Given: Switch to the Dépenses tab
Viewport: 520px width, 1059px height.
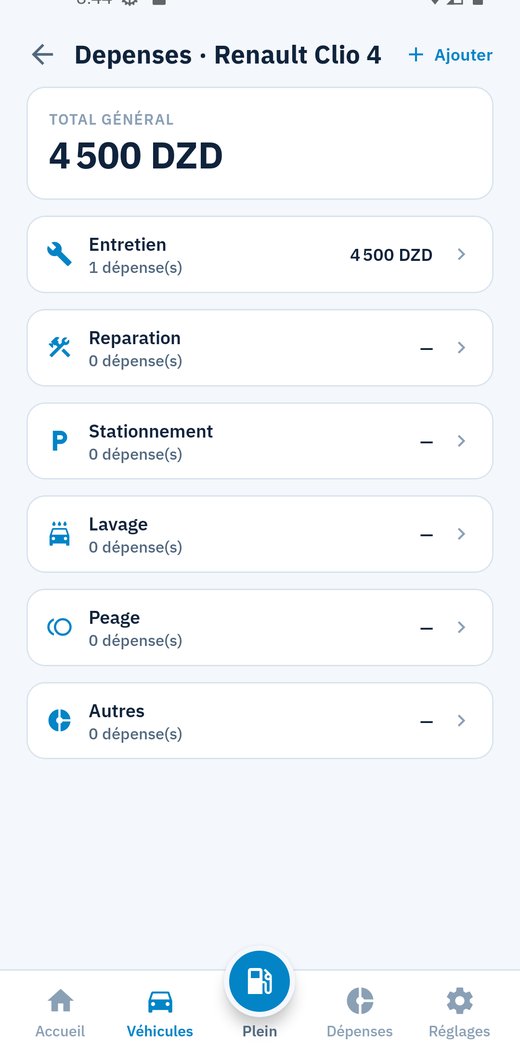Looking at the screenshot, I should [359, 1013].
